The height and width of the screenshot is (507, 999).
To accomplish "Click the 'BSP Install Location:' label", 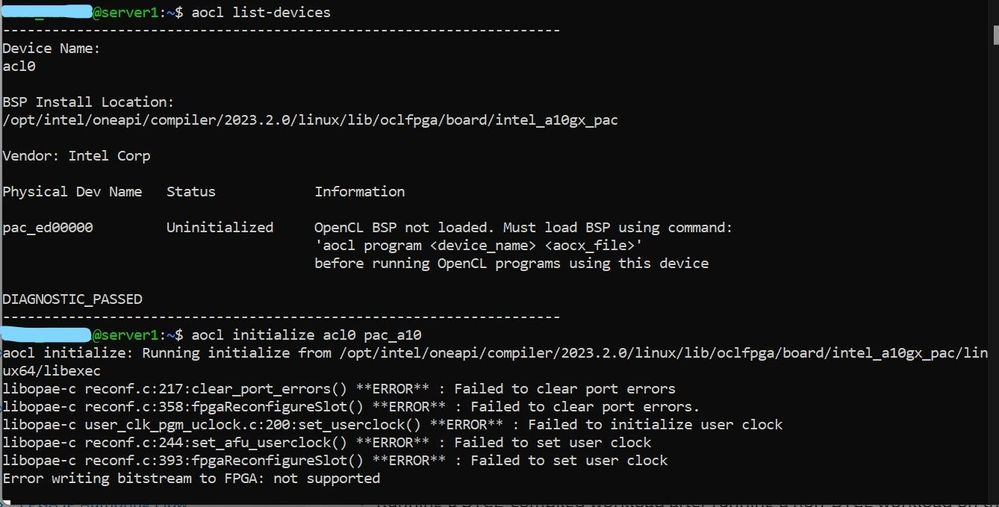I will 88,102.
